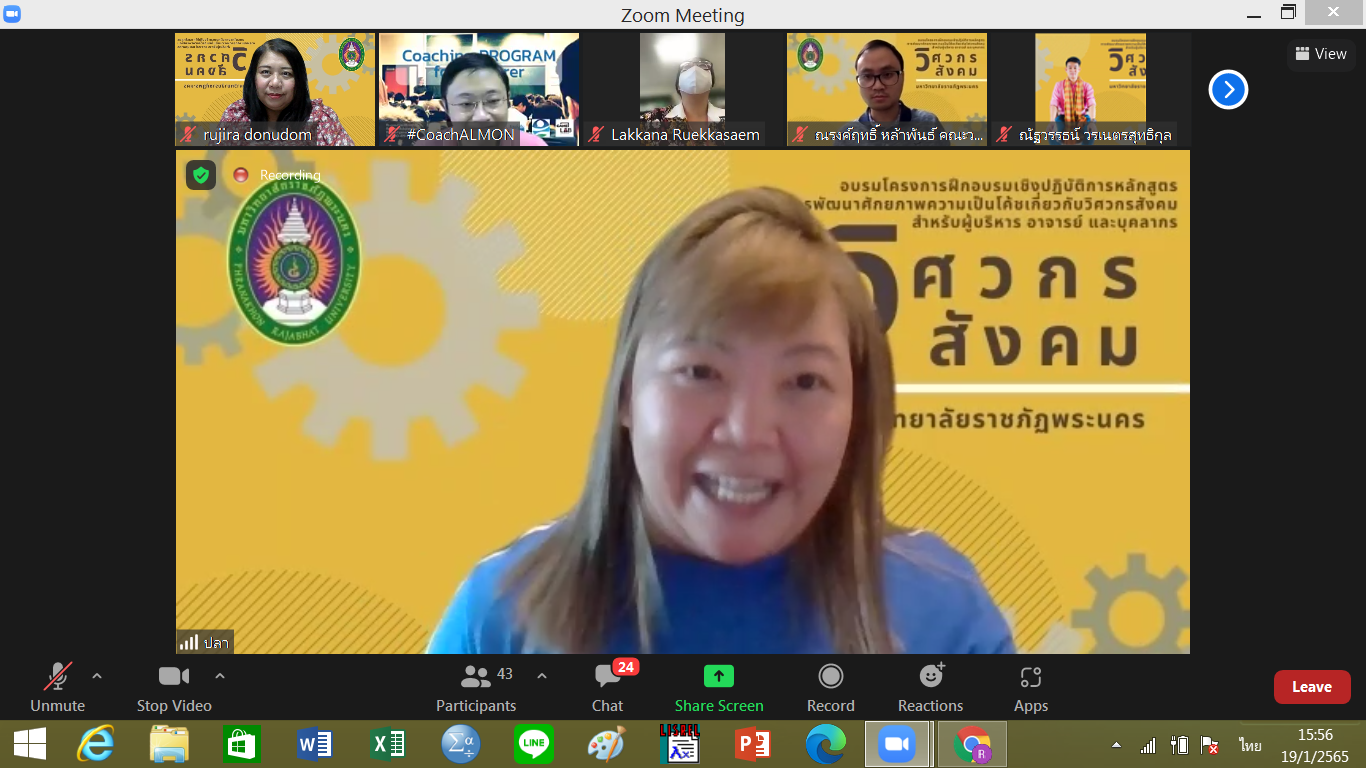Click the Share Screen button

tap(719, 689)
